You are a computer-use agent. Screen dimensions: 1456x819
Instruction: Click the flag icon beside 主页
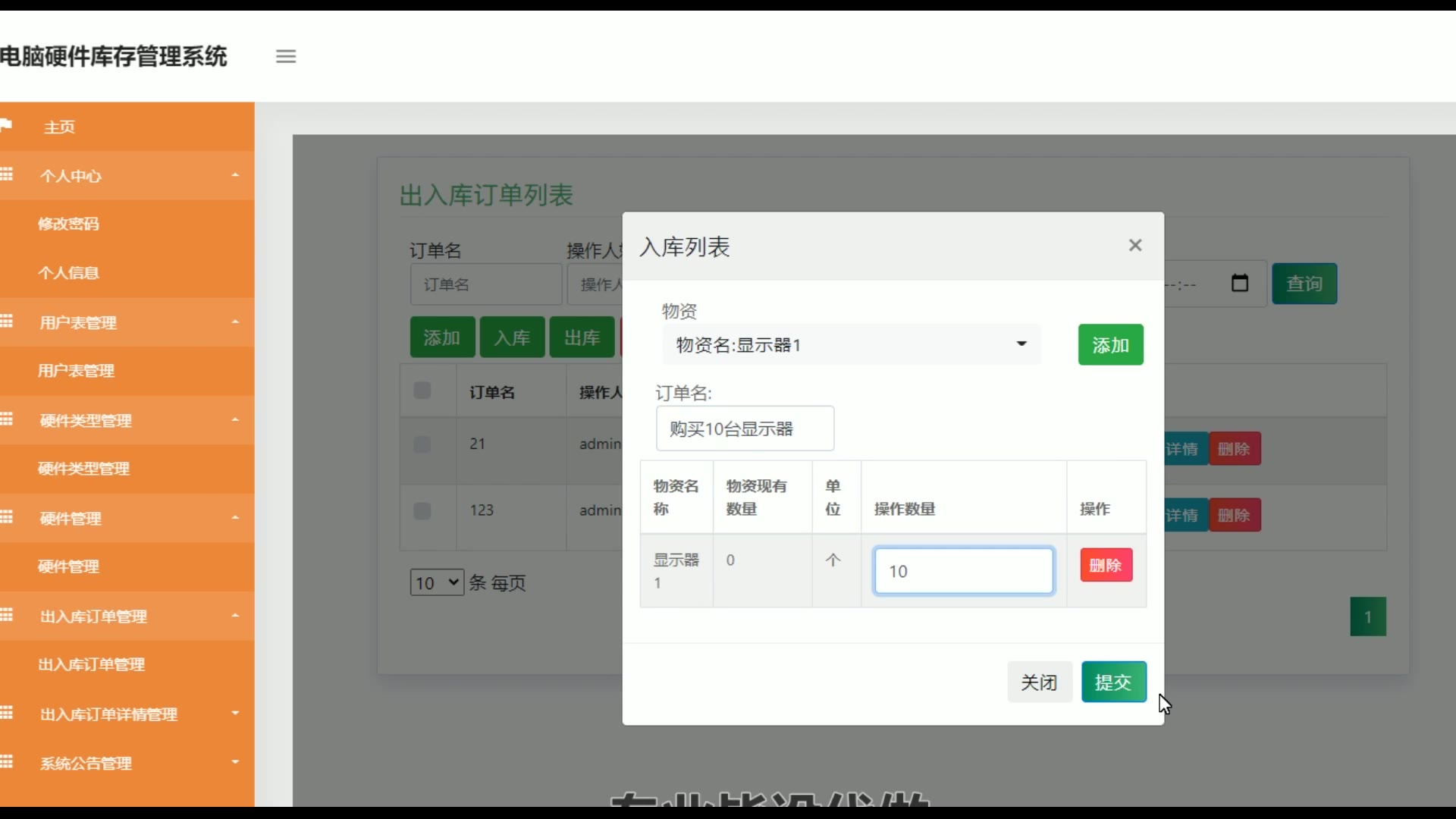[7, 125]
